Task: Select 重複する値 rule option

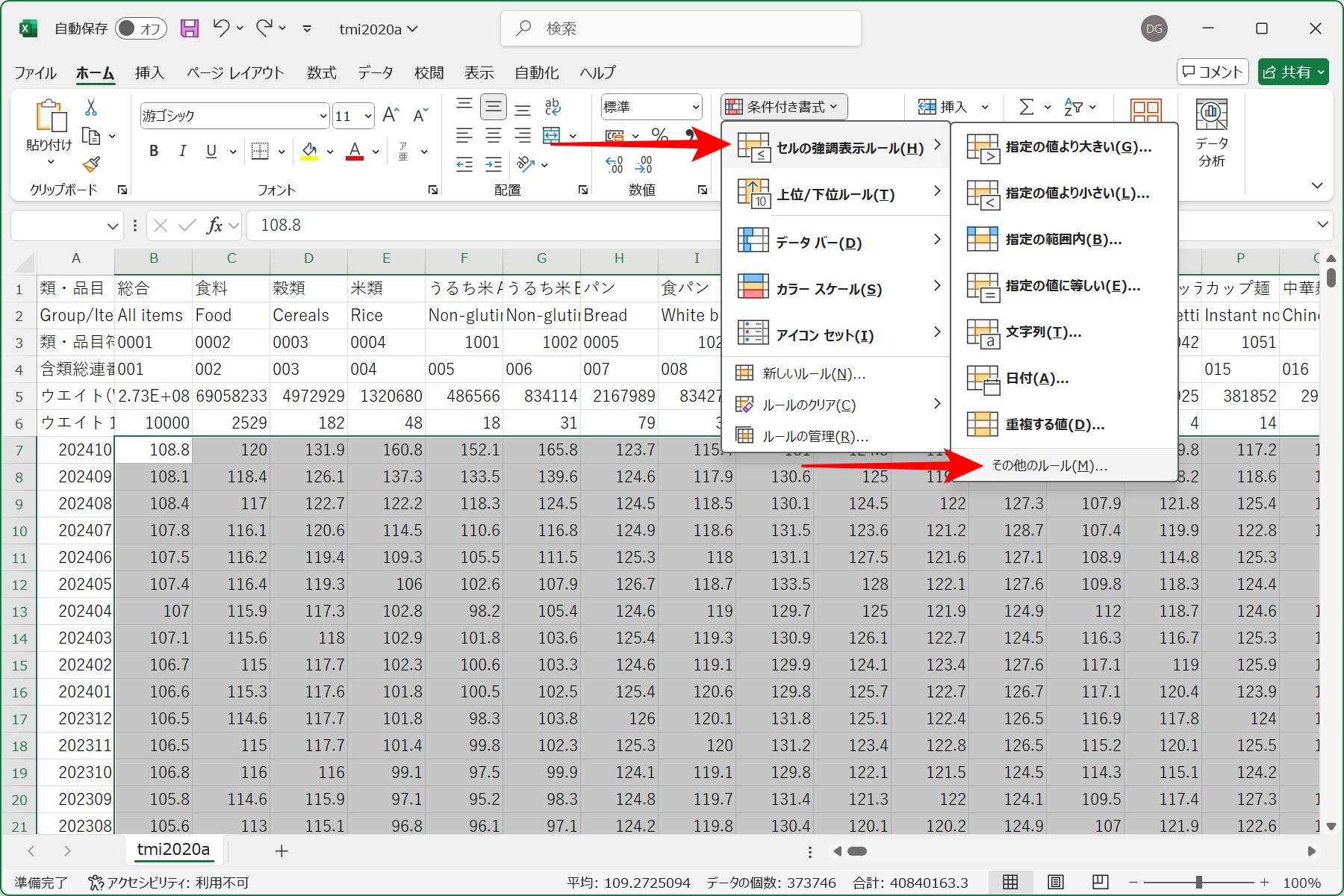Action: coord(1064,425)
